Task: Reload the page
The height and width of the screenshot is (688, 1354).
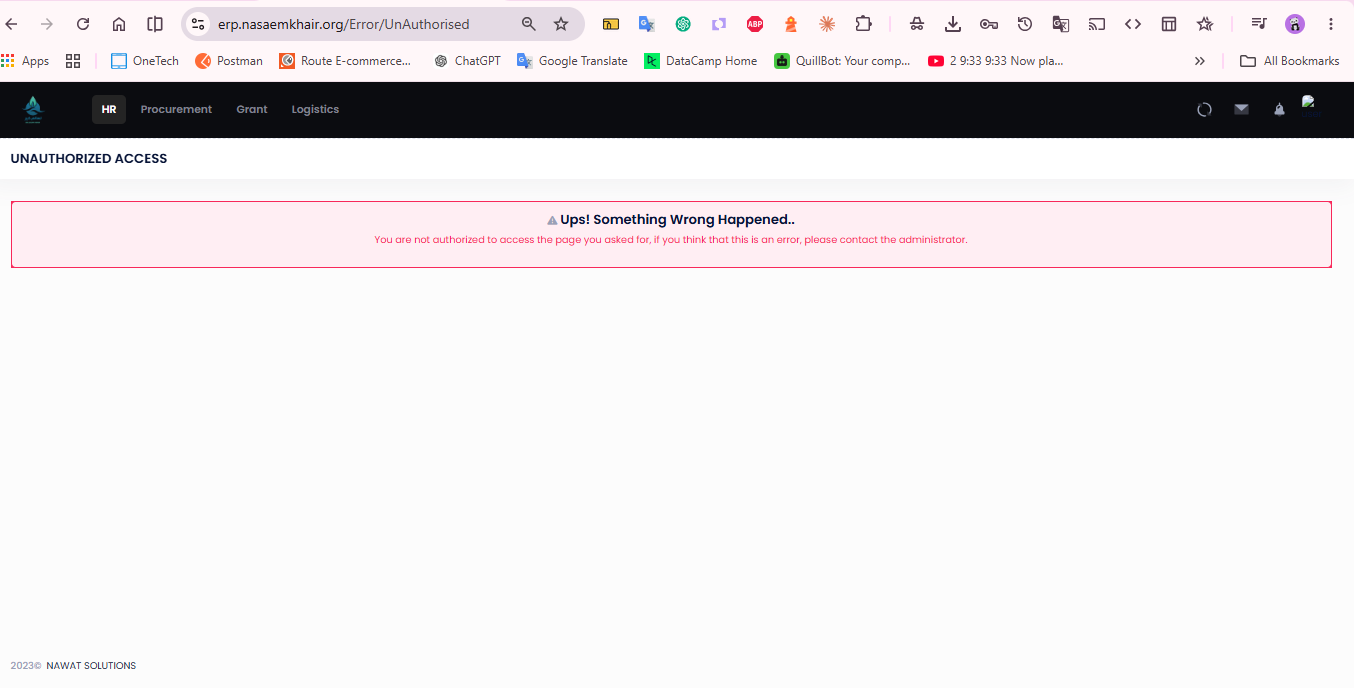Action: pos(83,24)
